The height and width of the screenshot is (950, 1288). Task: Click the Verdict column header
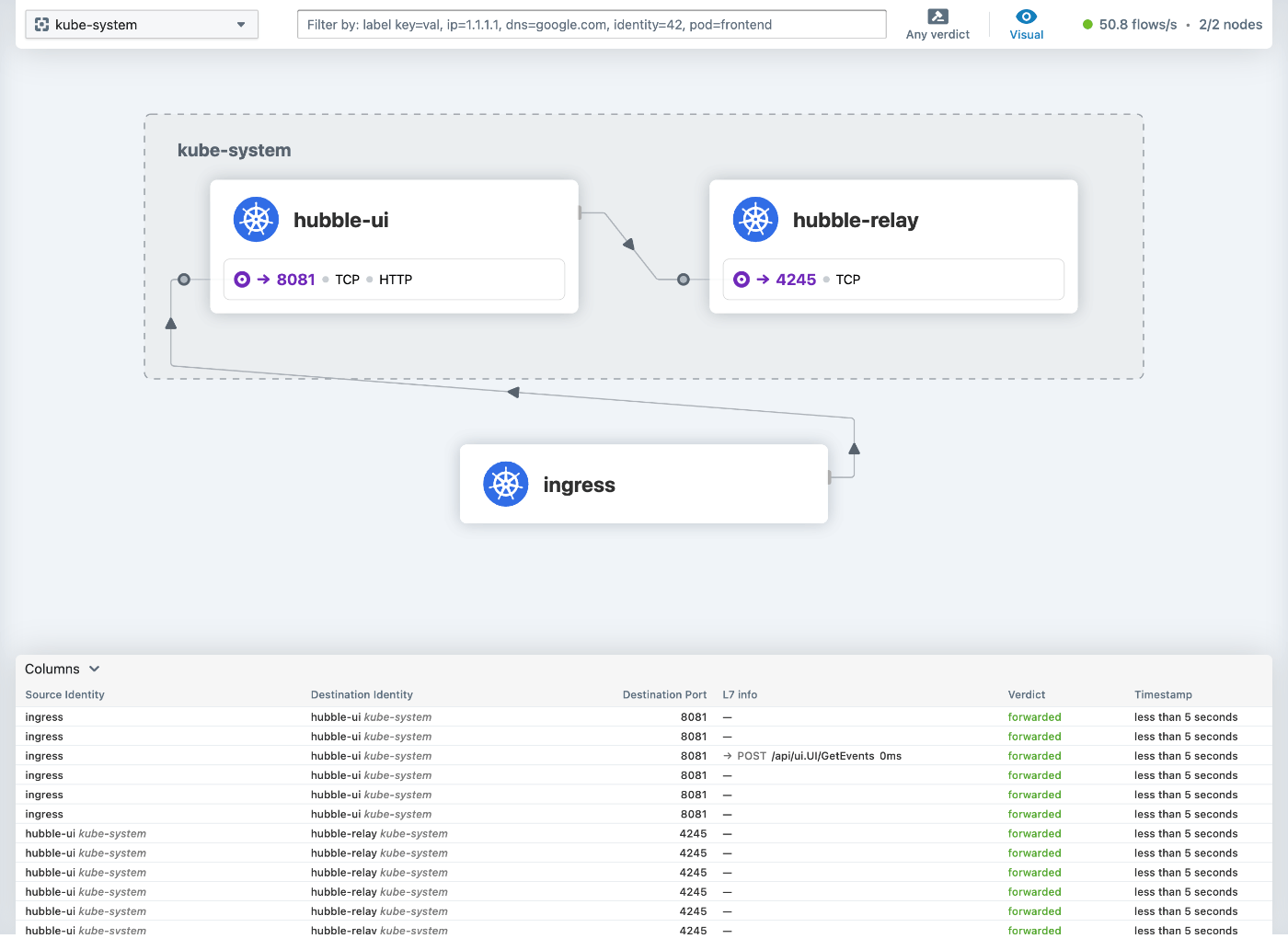pyautogui.click(x=1027, y=694)
